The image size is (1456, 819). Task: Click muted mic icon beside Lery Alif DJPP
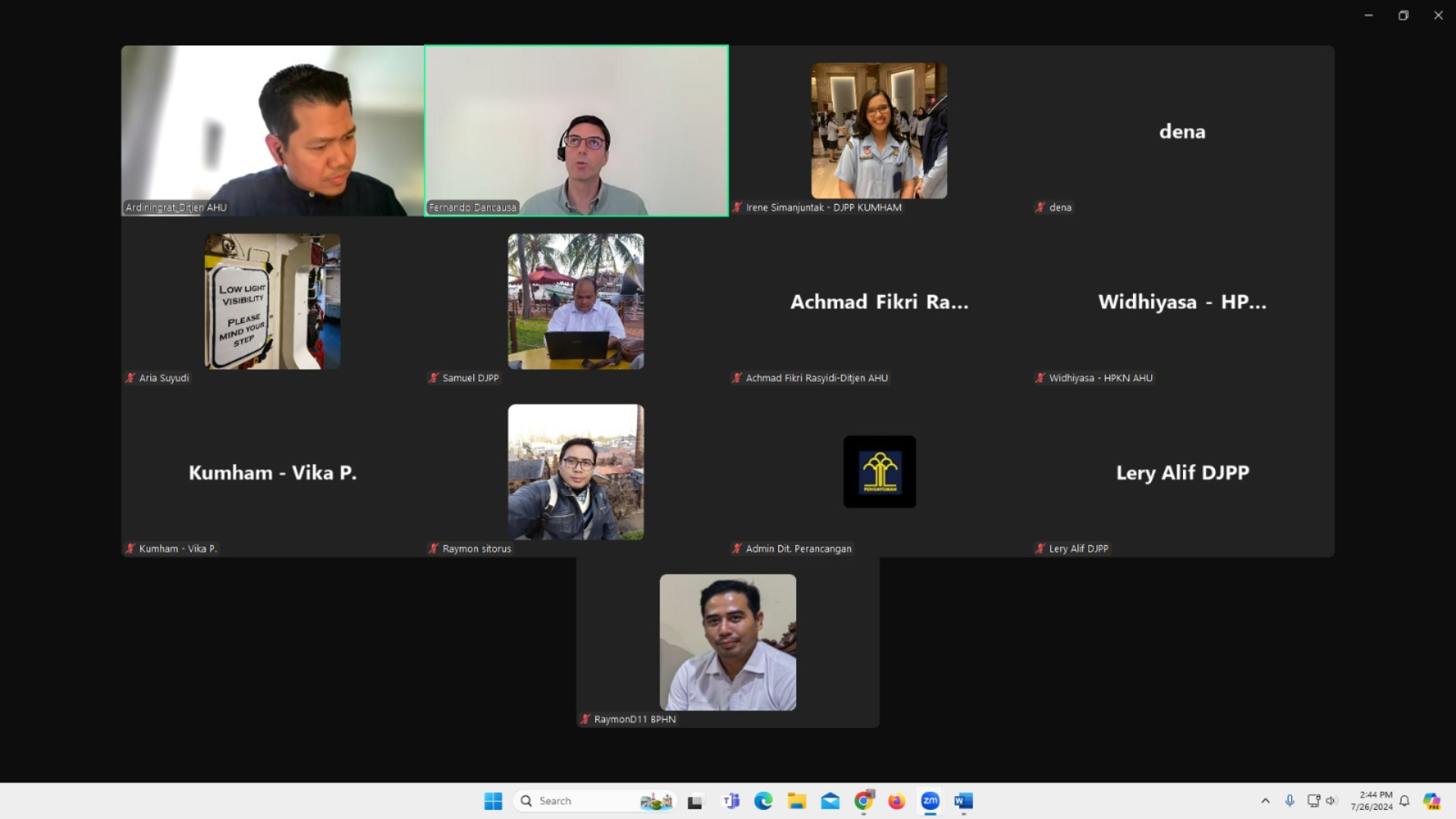(x=1040, y=548)
